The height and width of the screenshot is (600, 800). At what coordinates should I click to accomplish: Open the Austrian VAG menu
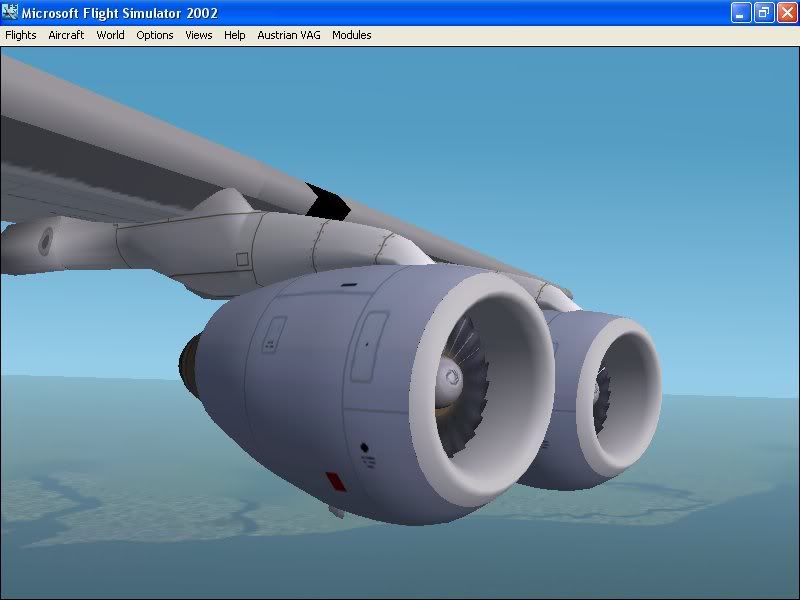pyautogui.click(x=288, y=35)
